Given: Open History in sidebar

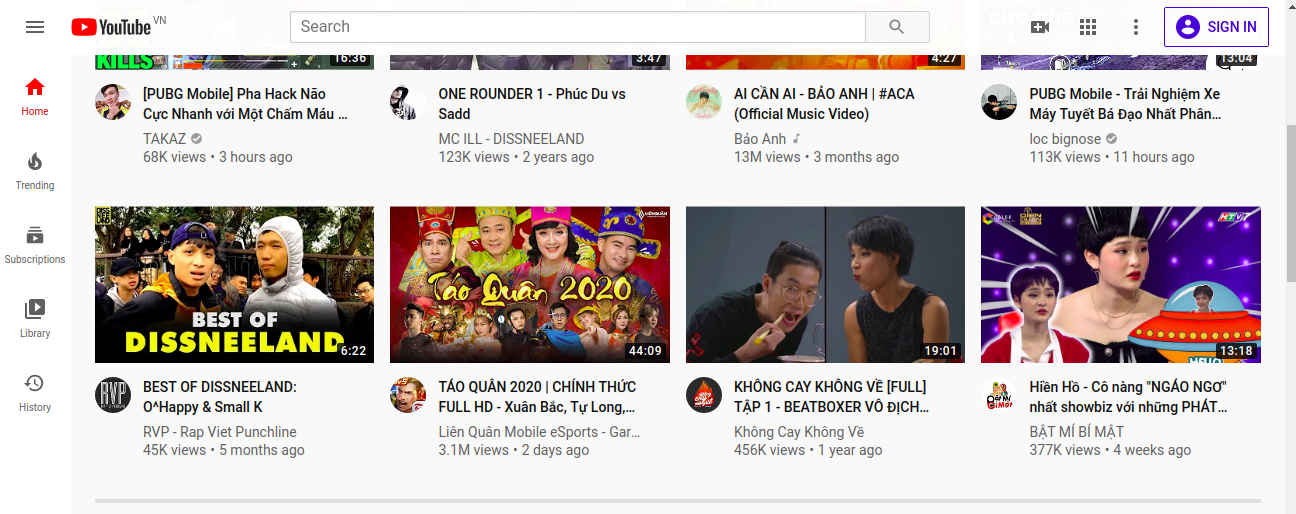Looking at the screenshot, I should coord(35,392).
